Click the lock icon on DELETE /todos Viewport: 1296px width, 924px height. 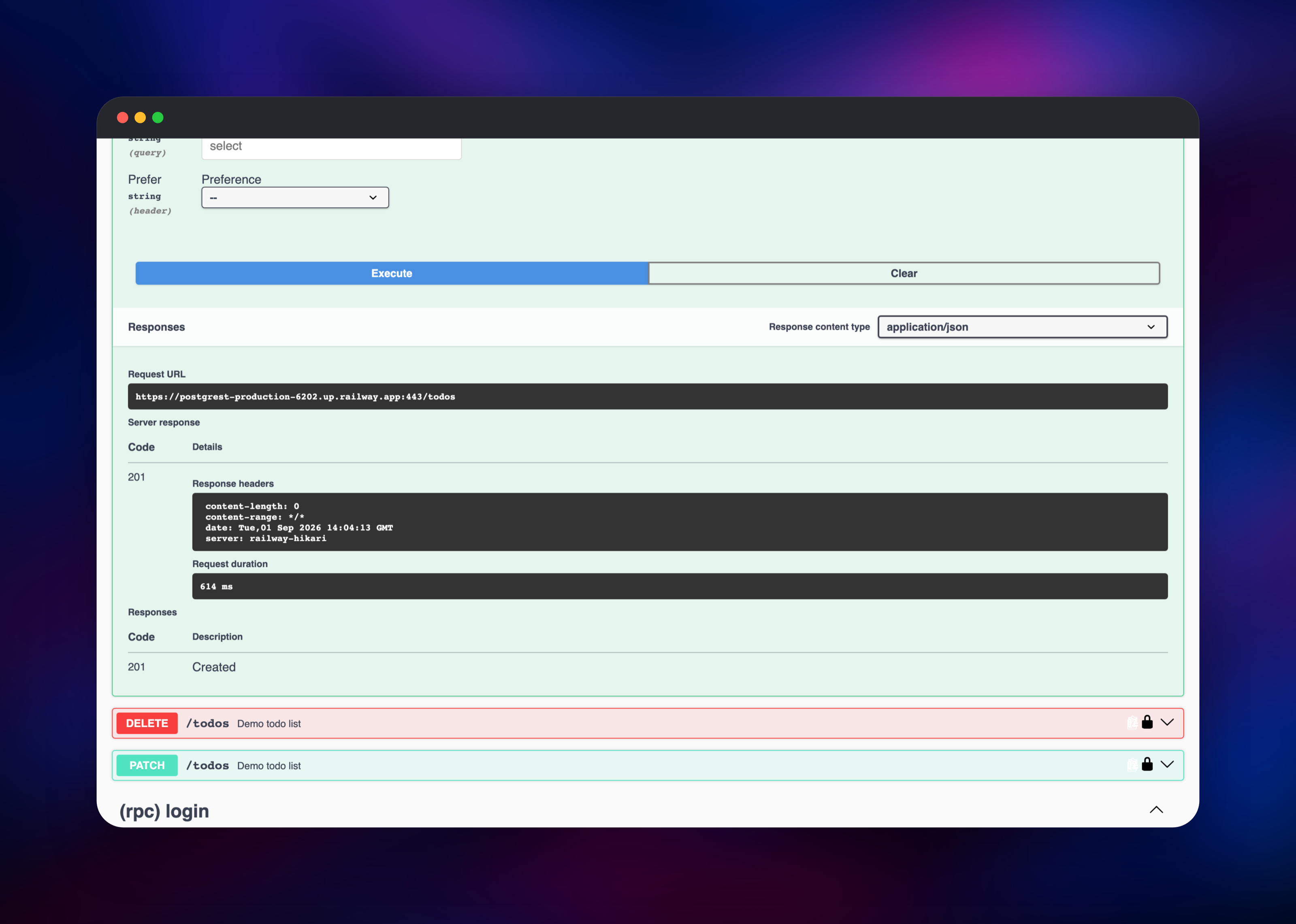pyautogui.click(x=1147, y=722)
